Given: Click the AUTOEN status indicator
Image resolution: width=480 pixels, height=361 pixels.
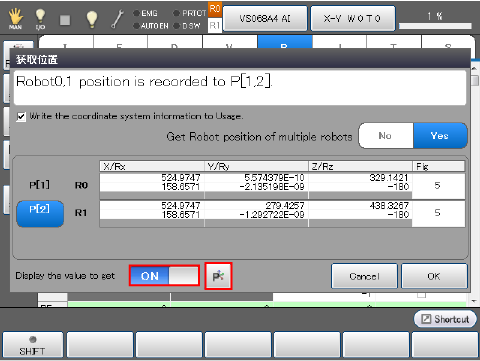Looking at the screenshot, I should click(x=151, y=26).
